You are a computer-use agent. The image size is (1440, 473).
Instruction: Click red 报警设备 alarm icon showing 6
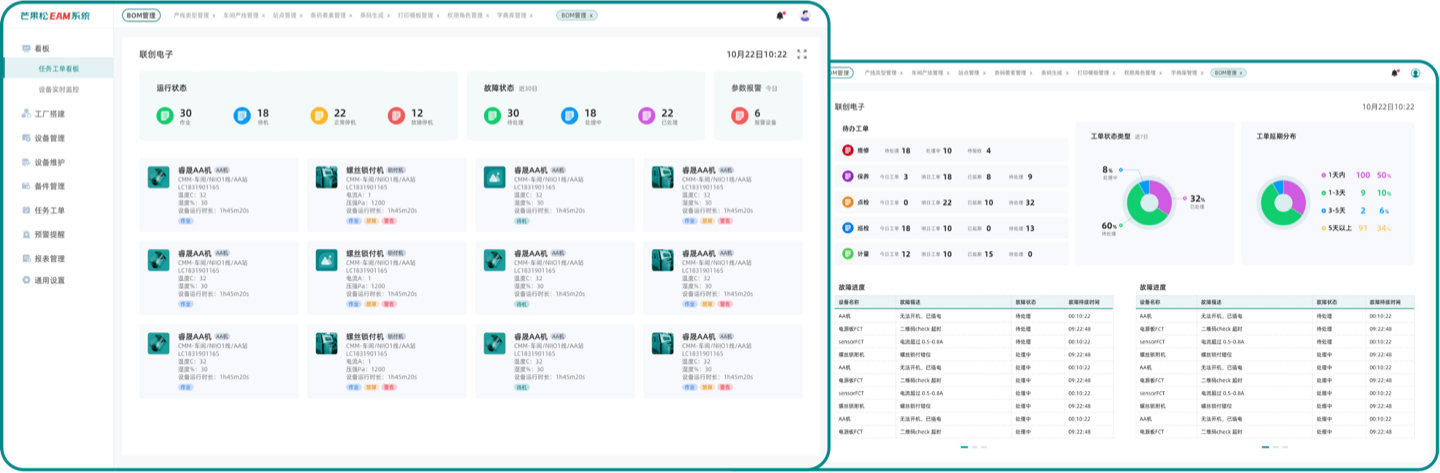point(741,116)
